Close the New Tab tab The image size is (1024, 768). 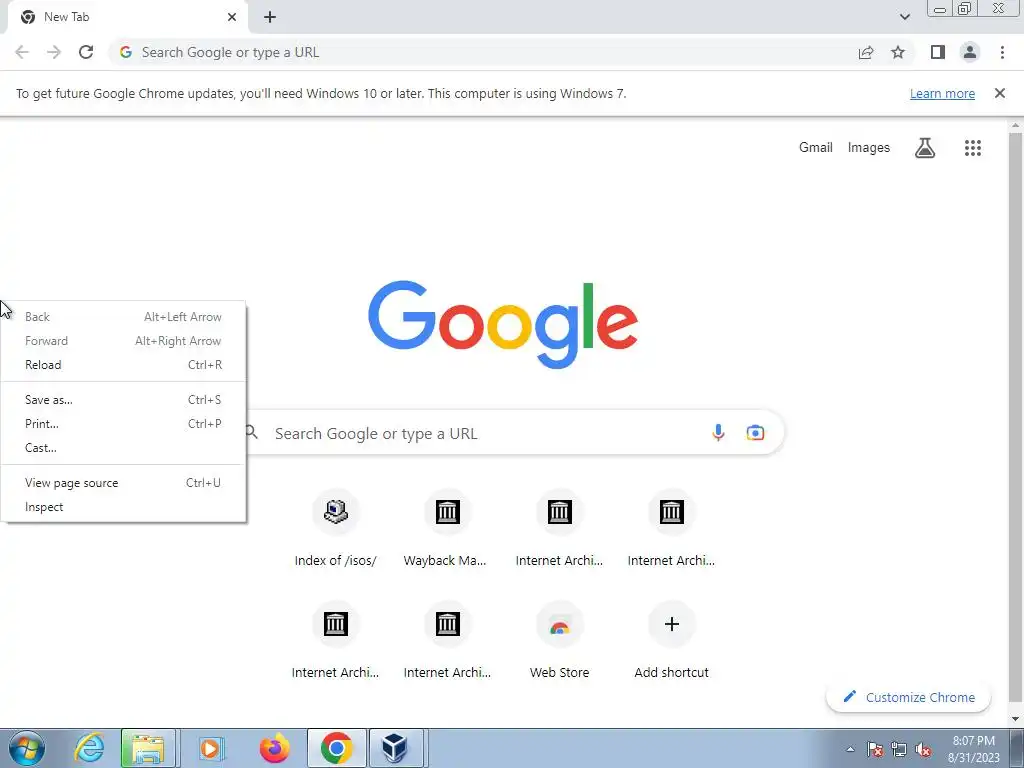click(232, 17)
